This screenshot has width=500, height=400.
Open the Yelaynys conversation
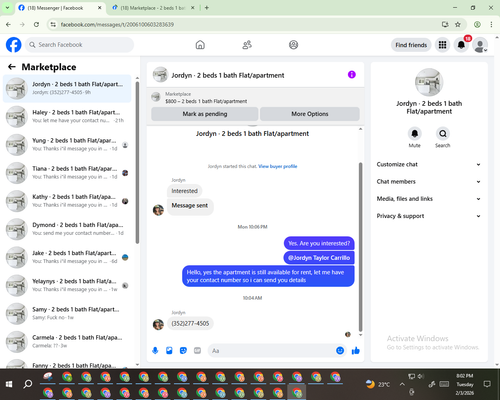coord(67,285)
